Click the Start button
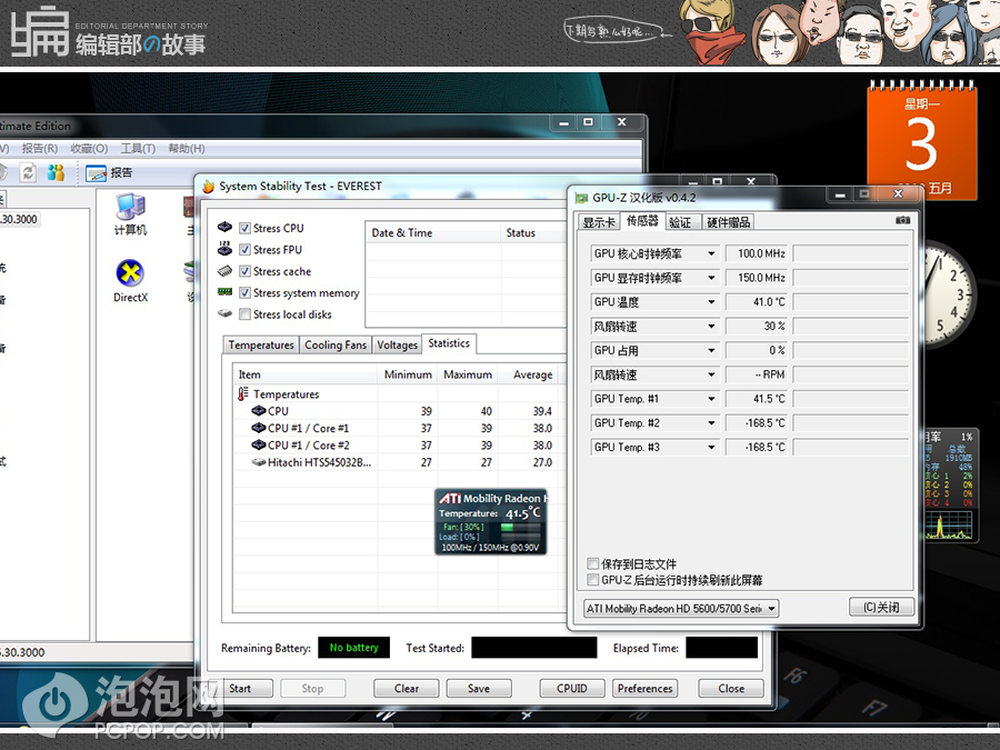Viewport: 1000px width, 750px height. pyautogui.click(x=240, y=688)
